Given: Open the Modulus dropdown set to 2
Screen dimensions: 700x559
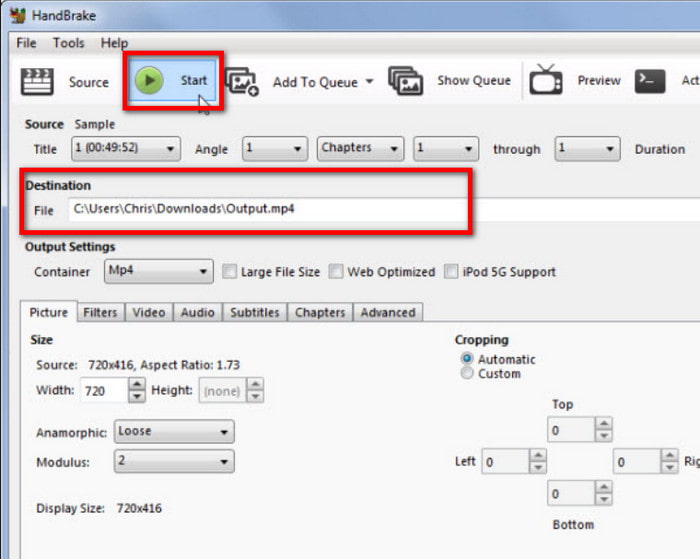Looking at the screenshot, I should (174, 461).
